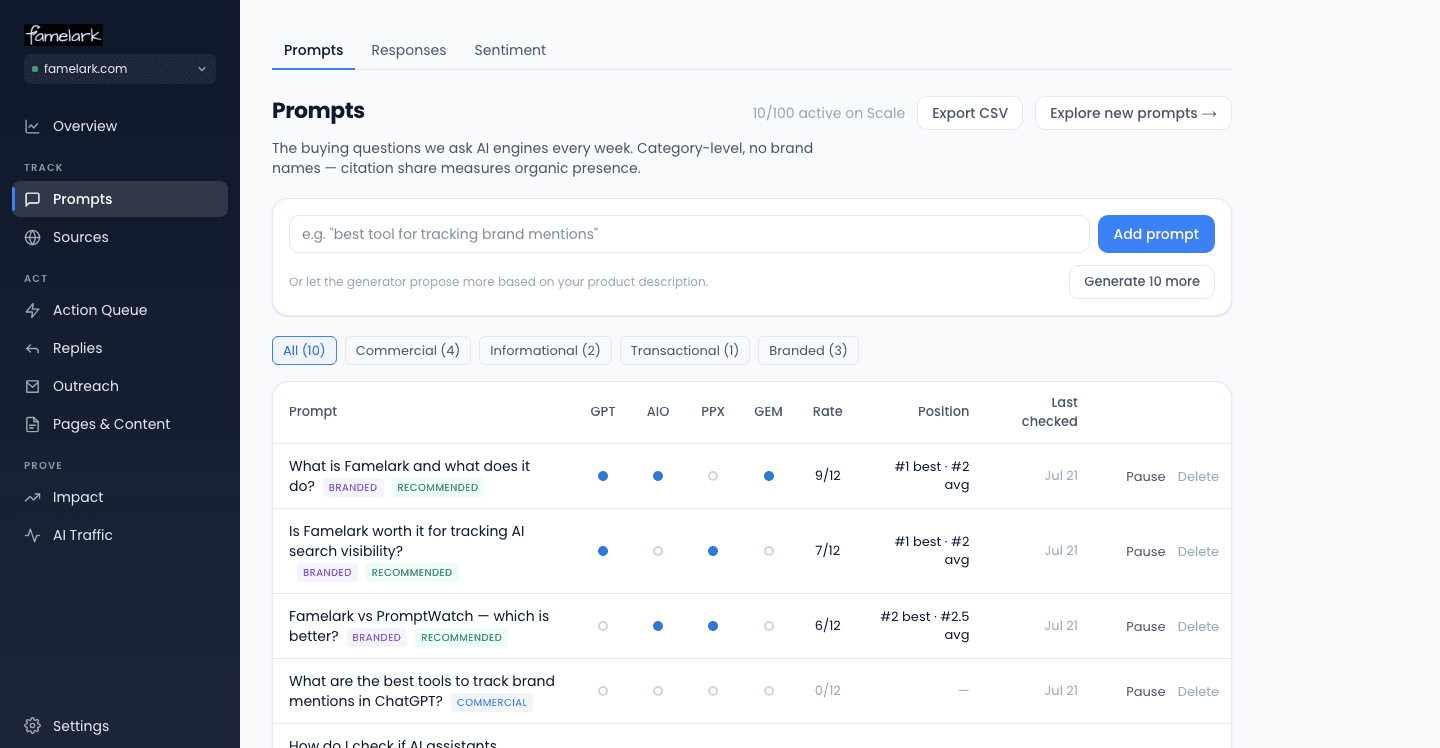Screen dimensions: 1440x748
Task: Click the 6/12 rate value
Action: [827, 626]
